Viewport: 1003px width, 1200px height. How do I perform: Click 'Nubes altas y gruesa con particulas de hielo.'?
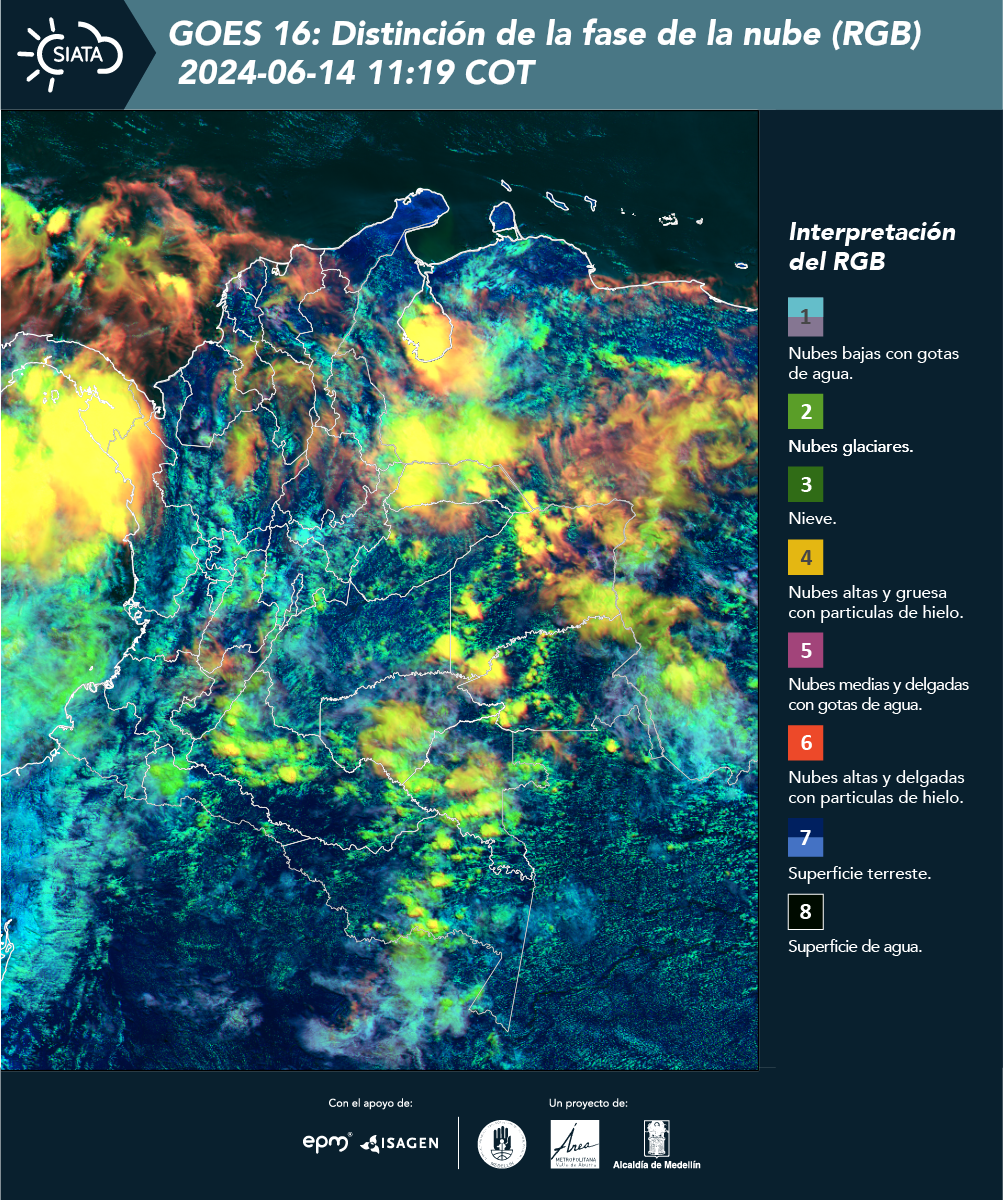pos(875,602)
